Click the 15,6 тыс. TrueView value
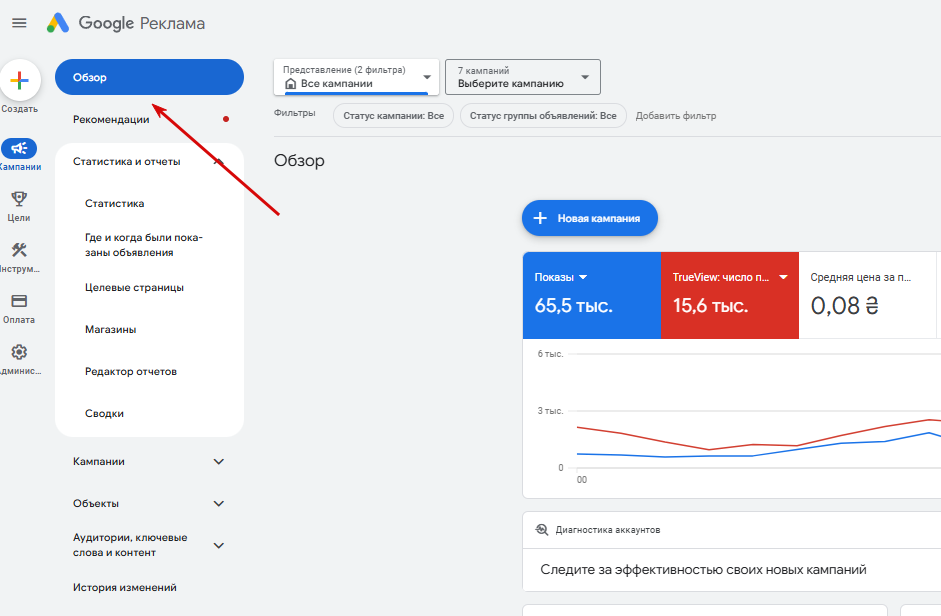 click(711, 306)
